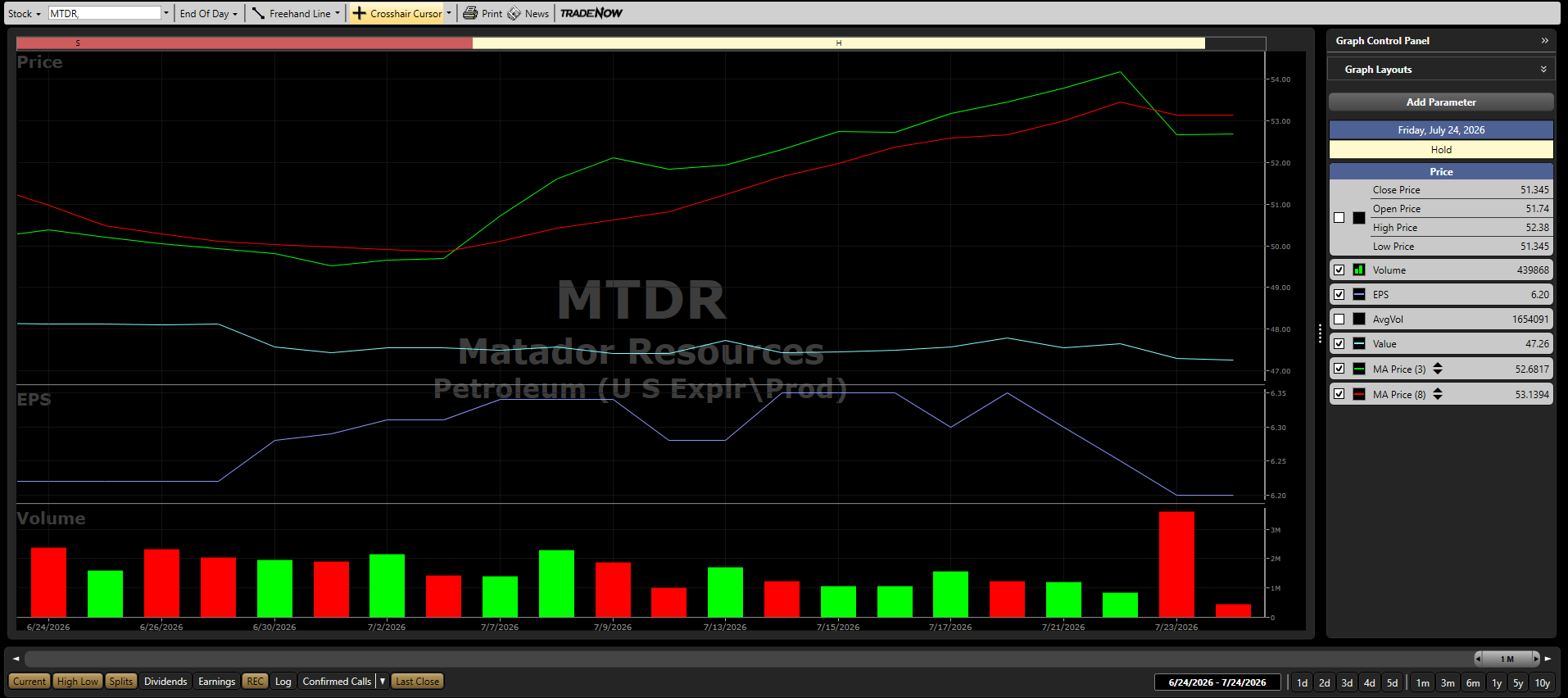
Task: Click the Hold rating label
Action: [1441, 150]
